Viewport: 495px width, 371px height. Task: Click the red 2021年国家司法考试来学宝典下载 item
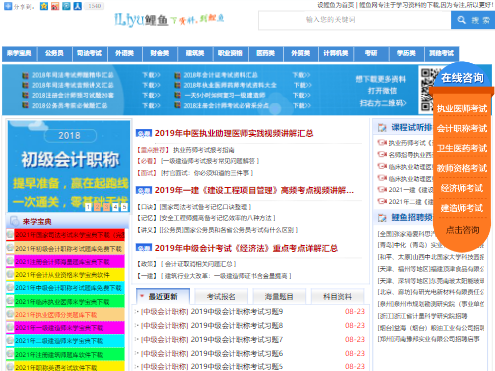[69, 235]
